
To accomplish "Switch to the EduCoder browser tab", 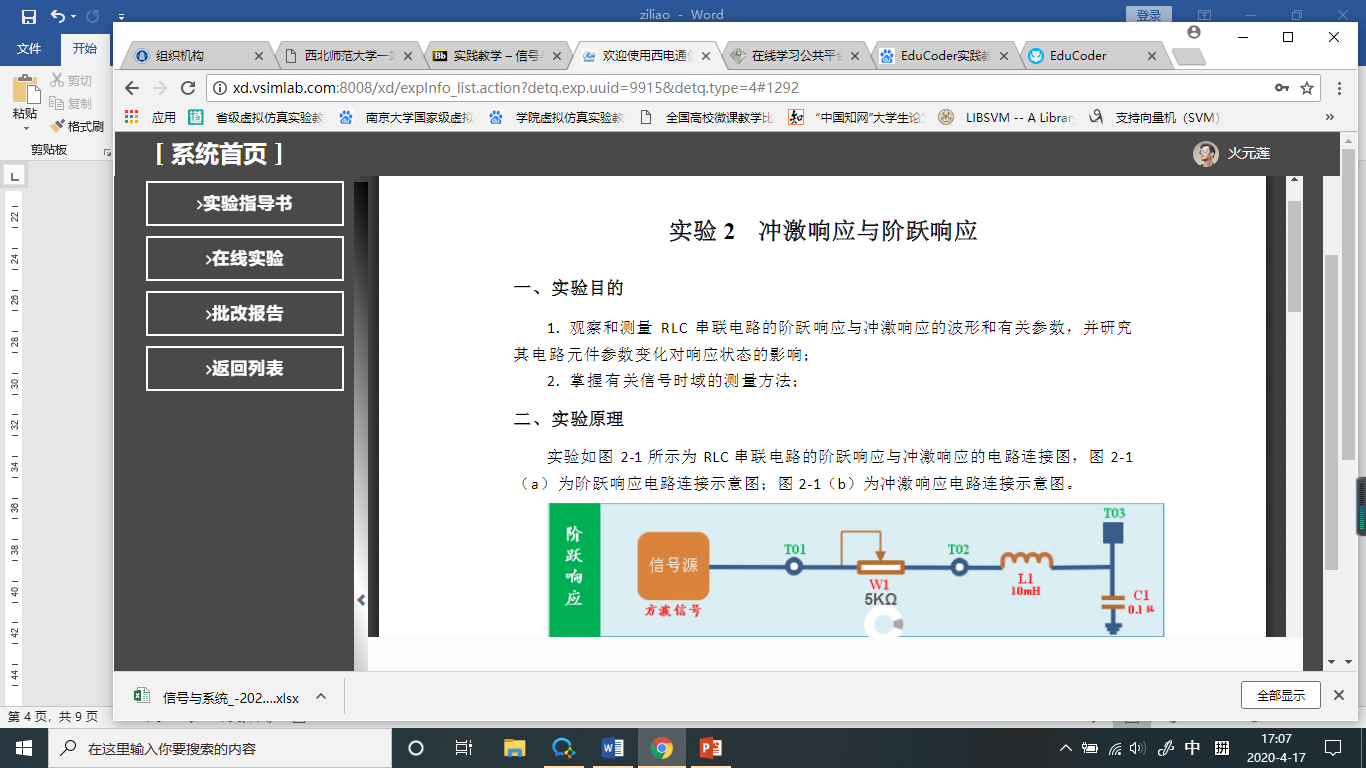I will tap(1090, 56).
